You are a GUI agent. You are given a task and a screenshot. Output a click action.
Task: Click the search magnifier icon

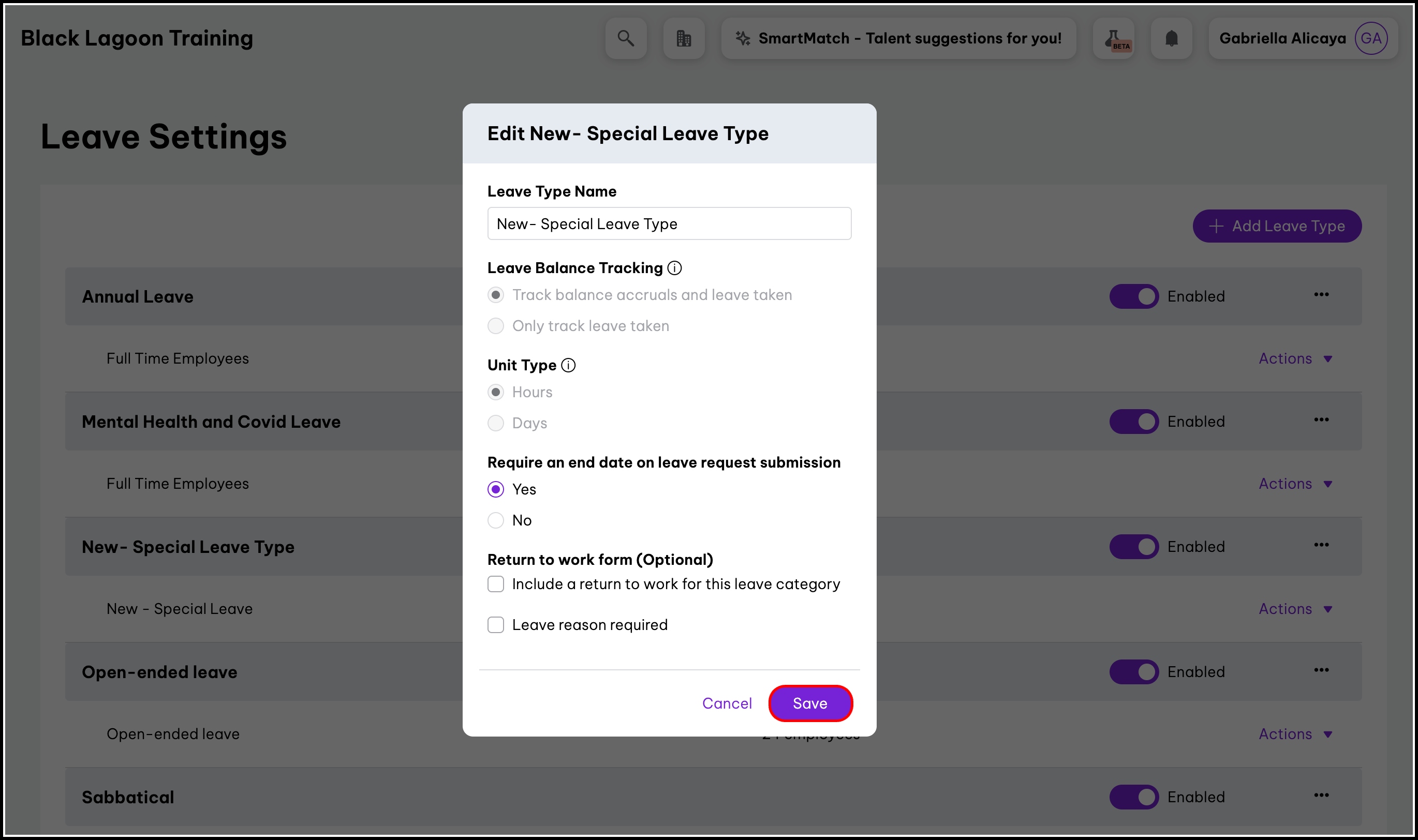tap(625, 38)
